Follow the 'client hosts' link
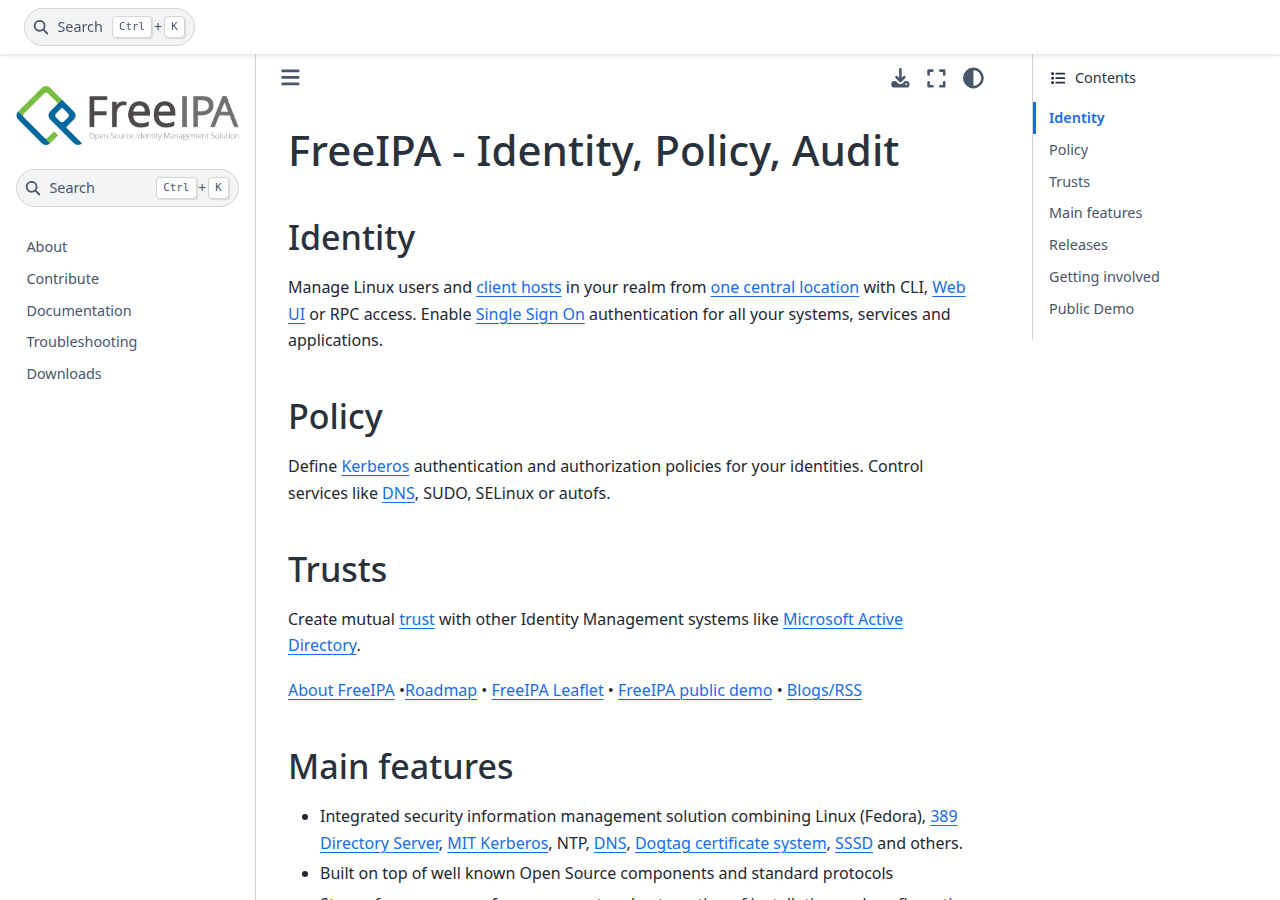Viewport: 1280px width, 900px height. click(519, 287)
